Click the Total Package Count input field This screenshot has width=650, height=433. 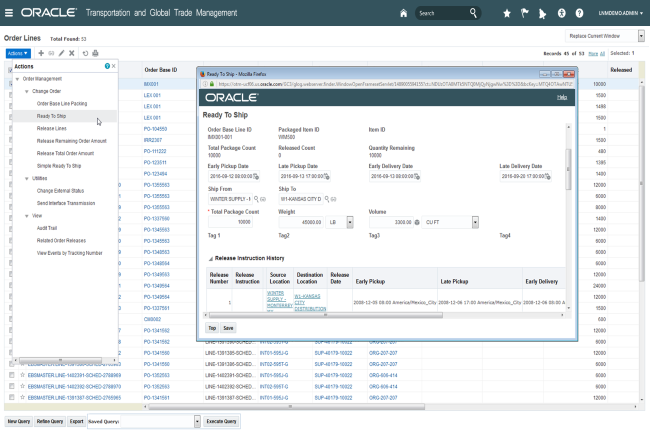pyautogui.click(x=230, y=223)
